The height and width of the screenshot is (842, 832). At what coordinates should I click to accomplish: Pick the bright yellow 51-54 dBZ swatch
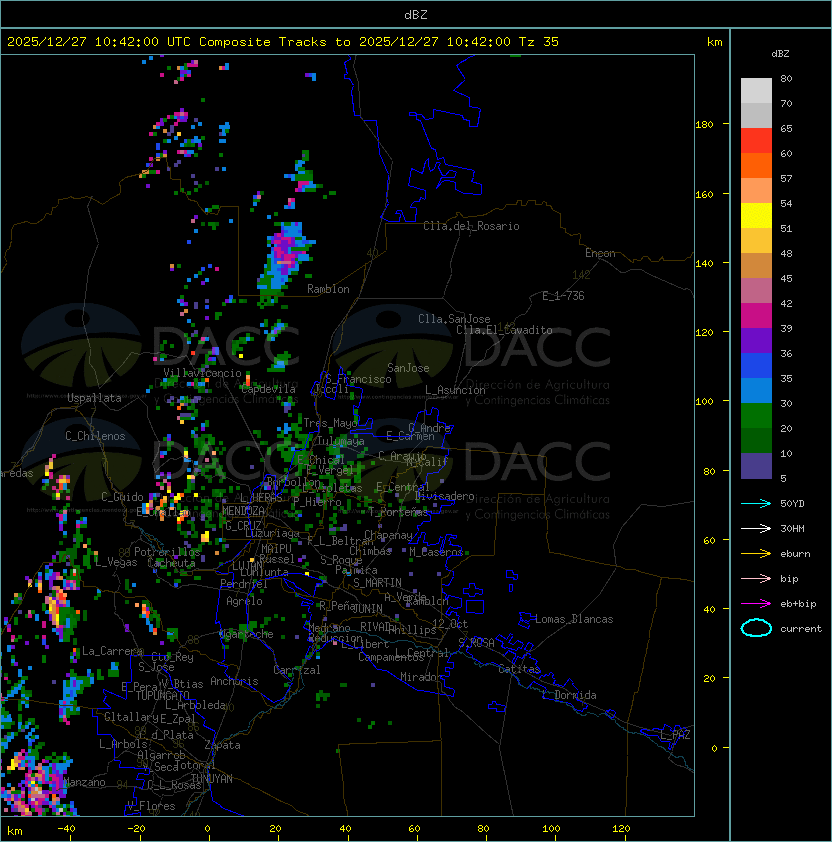756,216
